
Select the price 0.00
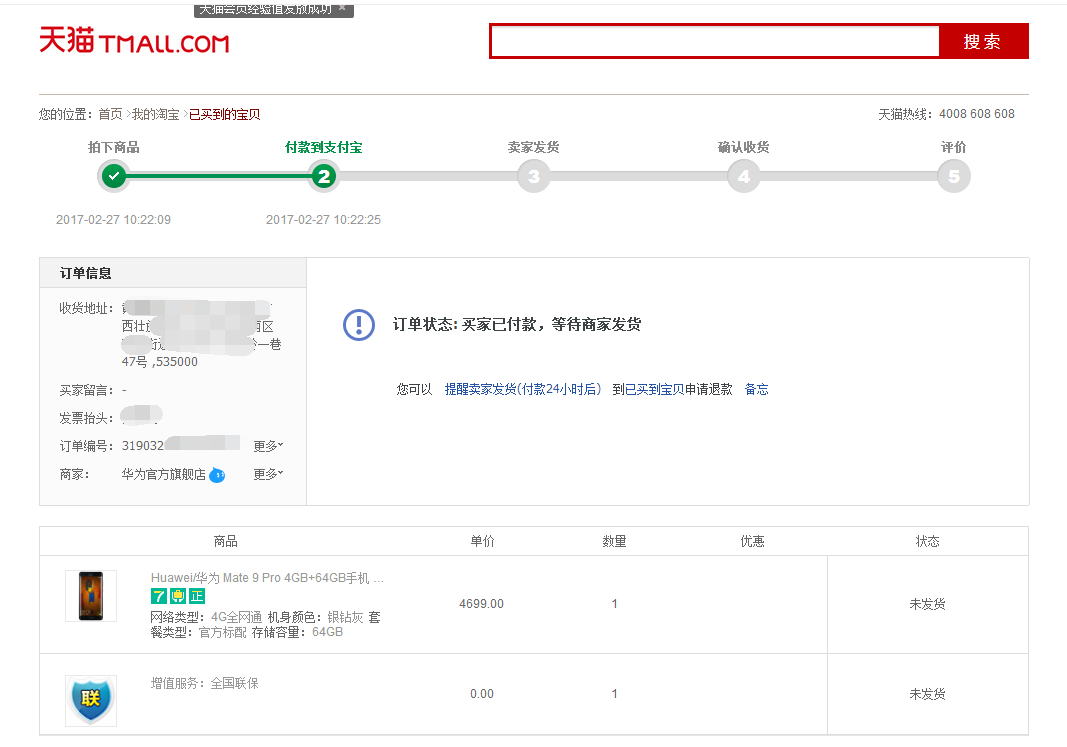coord(482,693)
